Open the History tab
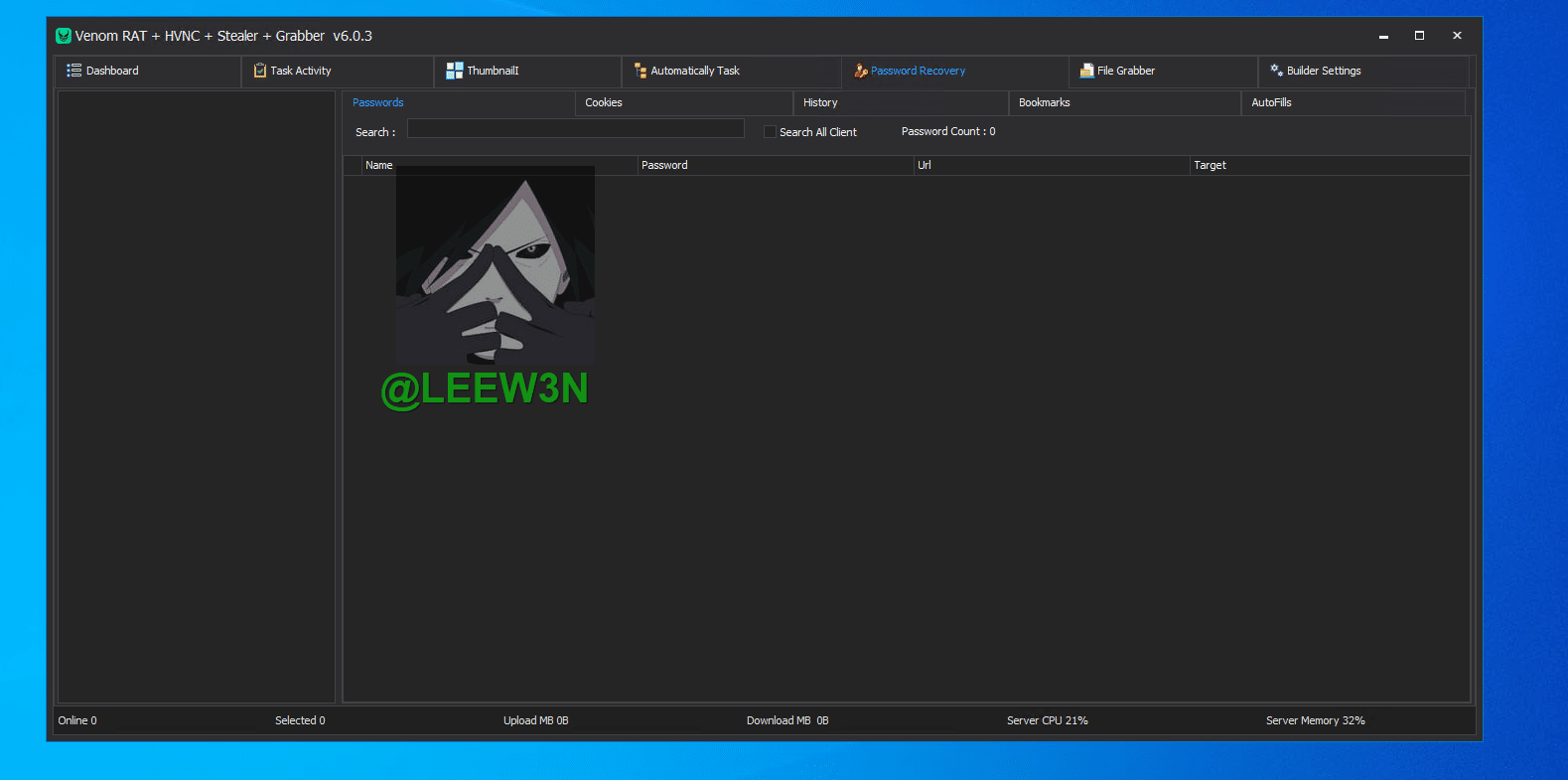This screenshot has height=780, width=1568. point(820,102)
